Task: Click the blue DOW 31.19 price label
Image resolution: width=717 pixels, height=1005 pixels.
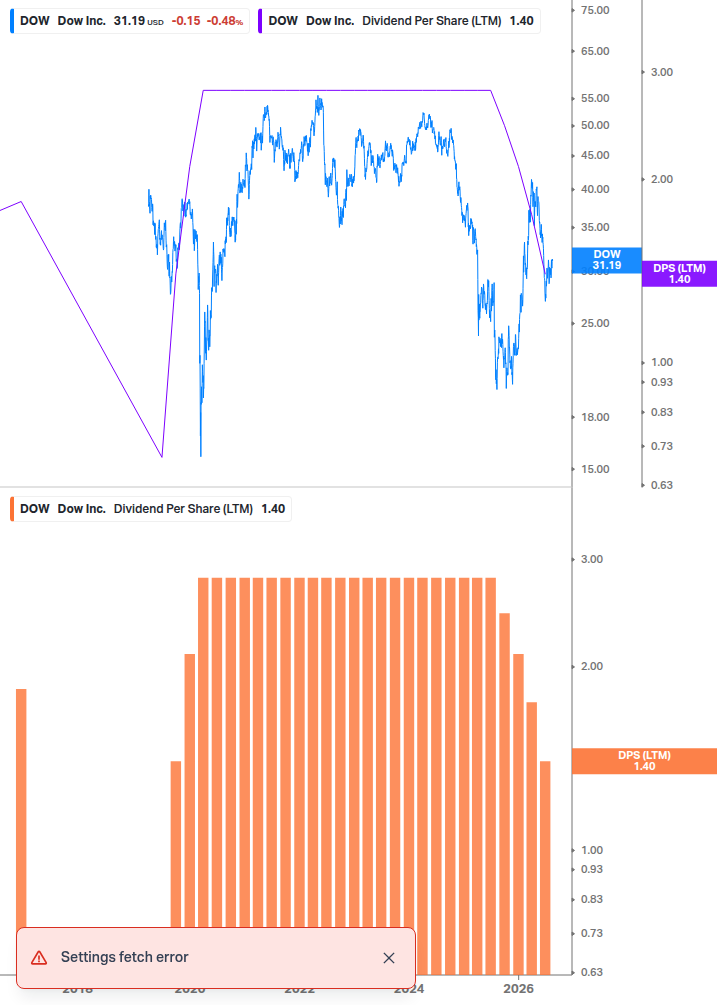Action: [x=606, y=260]
